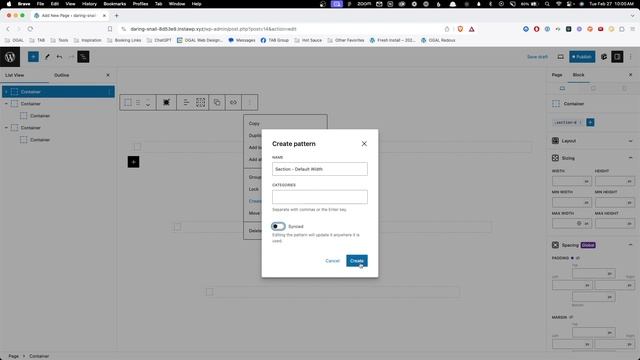Click the desktop device icon in Block sidebar
This screenshot has width=640, height=360.
pyautogui.click(x=562, y=88)
